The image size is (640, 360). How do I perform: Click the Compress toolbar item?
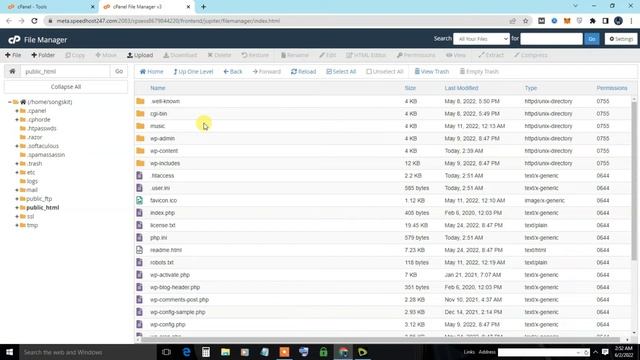531,55
